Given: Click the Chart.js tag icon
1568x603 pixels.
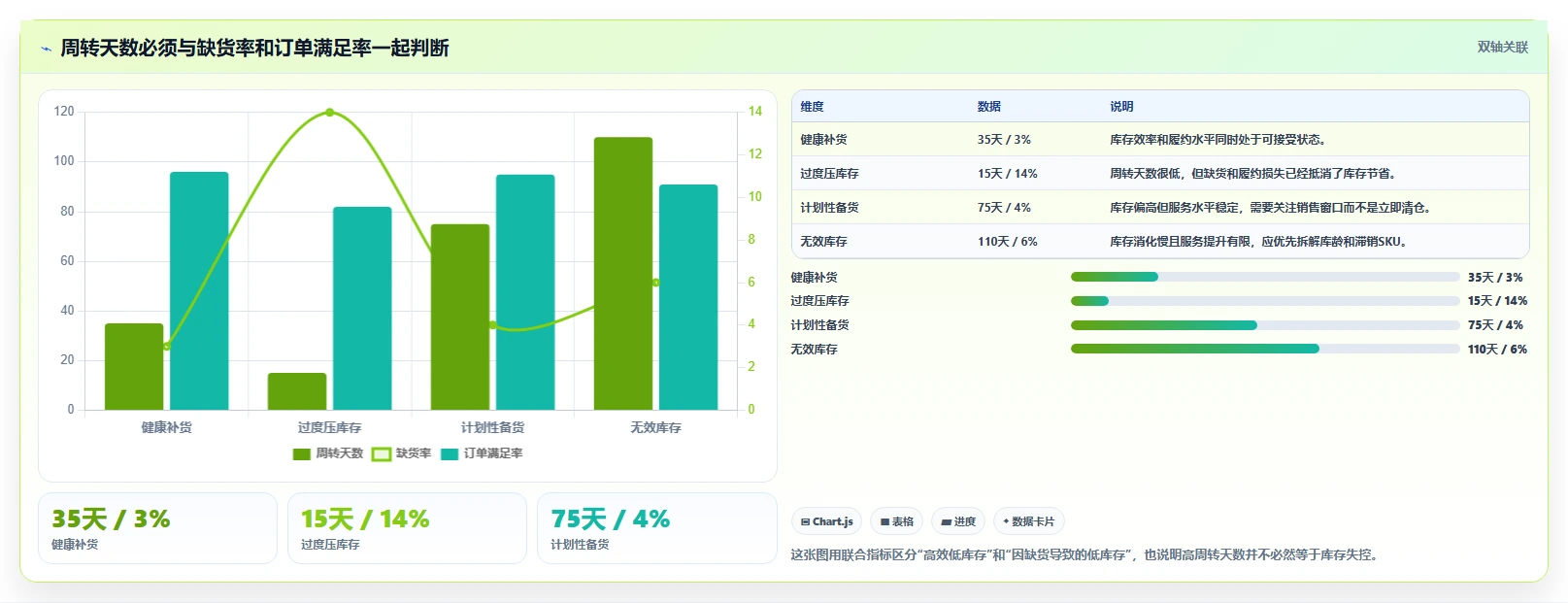Looking at the screenshot, I should tap(805, 522).
